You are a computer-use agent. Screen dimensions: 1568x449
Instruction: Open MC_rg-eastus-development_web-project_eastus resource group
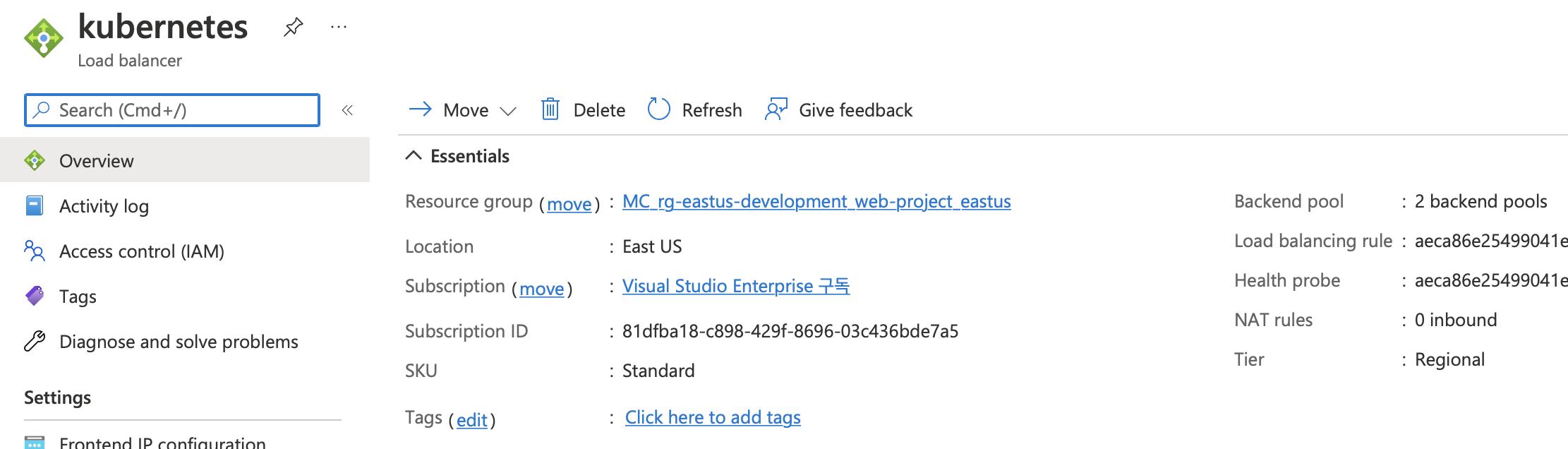(x=816, y=202)
